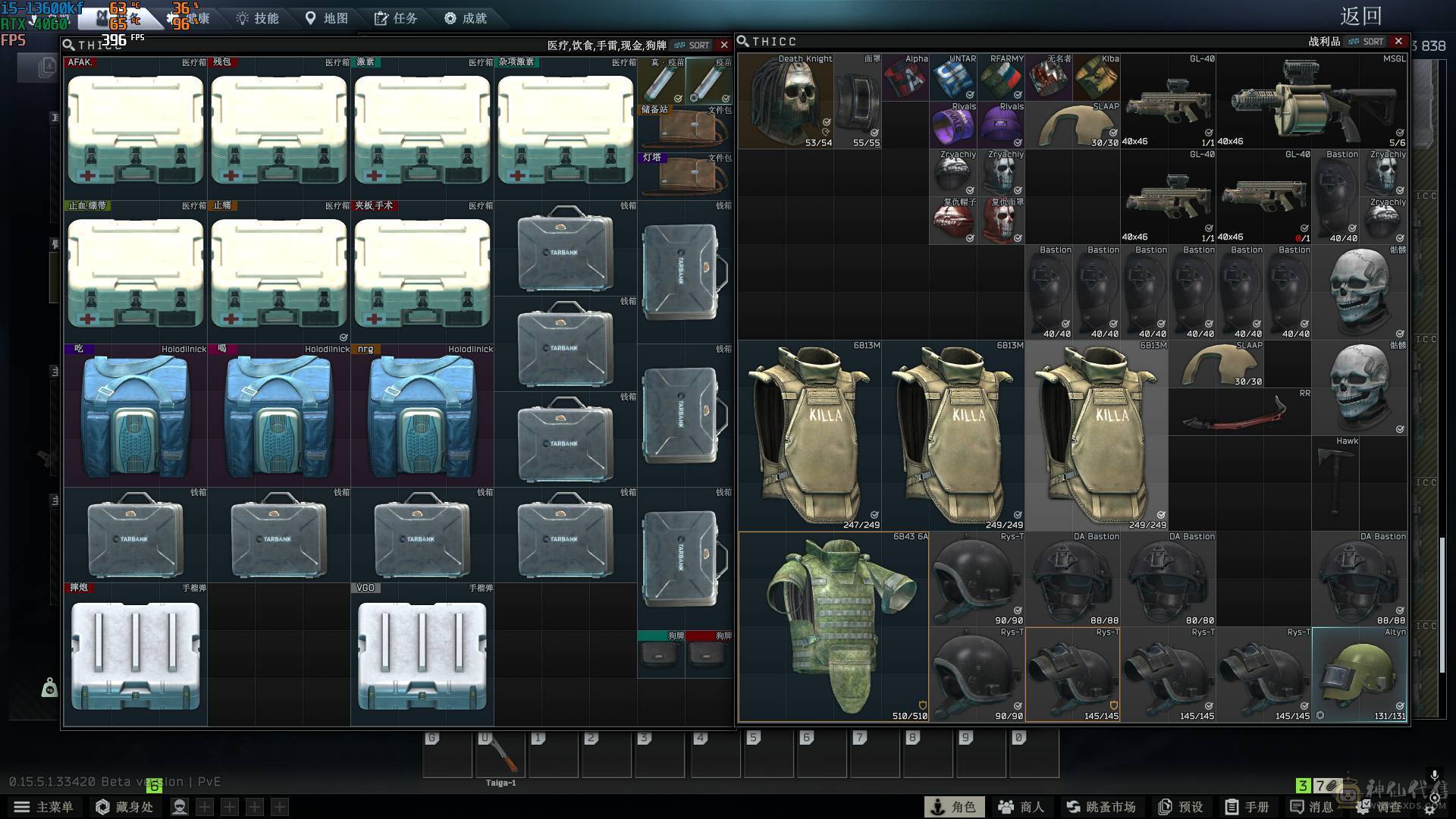This screenshot has width=1456, height=819.
Task: Click the stash scrollbar on right edge
Action: point(1442,605)
